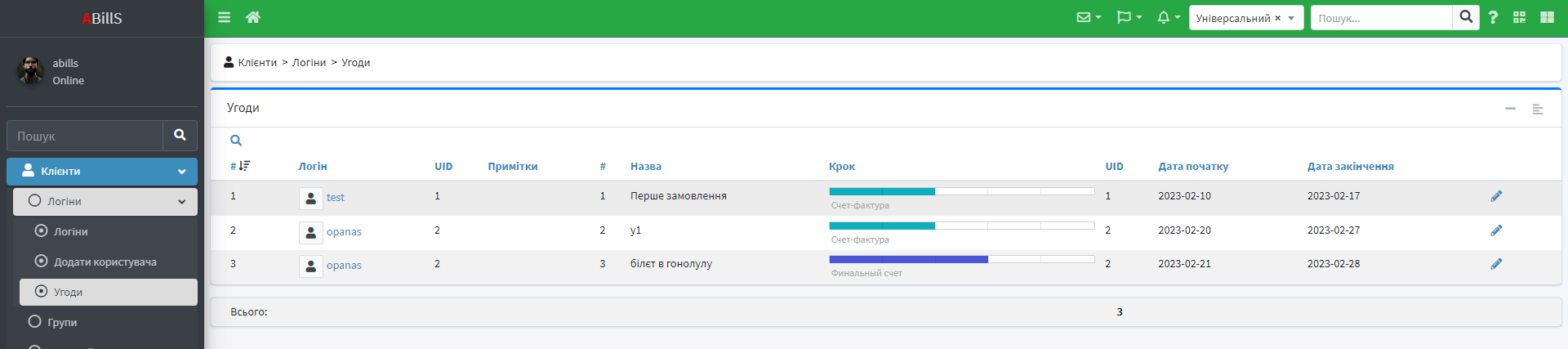
Task: Open Угоди in the sidebar menu
Action: point(68,292)
